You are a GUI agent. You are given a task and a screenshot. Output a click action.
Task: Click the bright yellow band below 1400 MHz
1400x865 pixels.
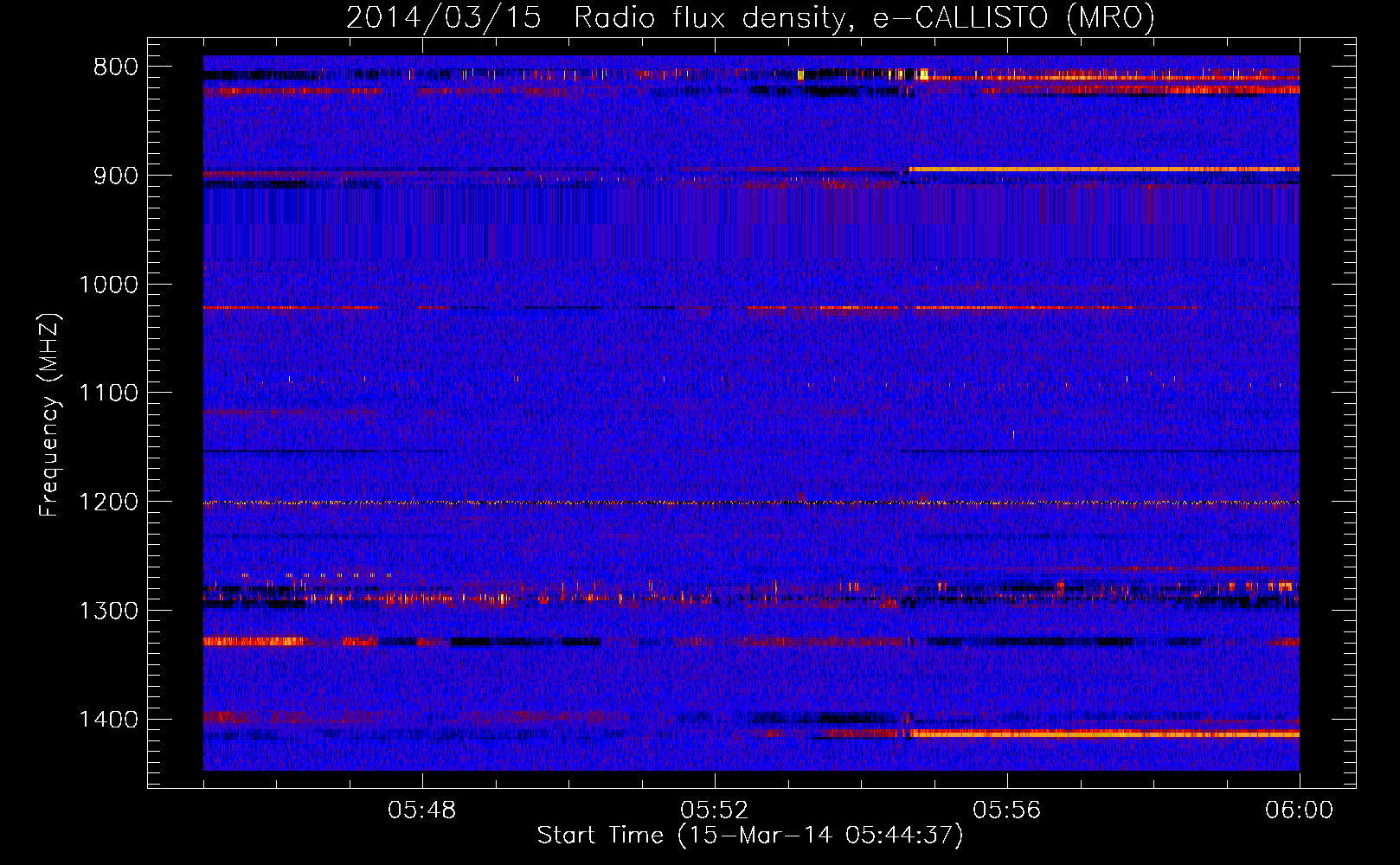tap(1104, 734)
